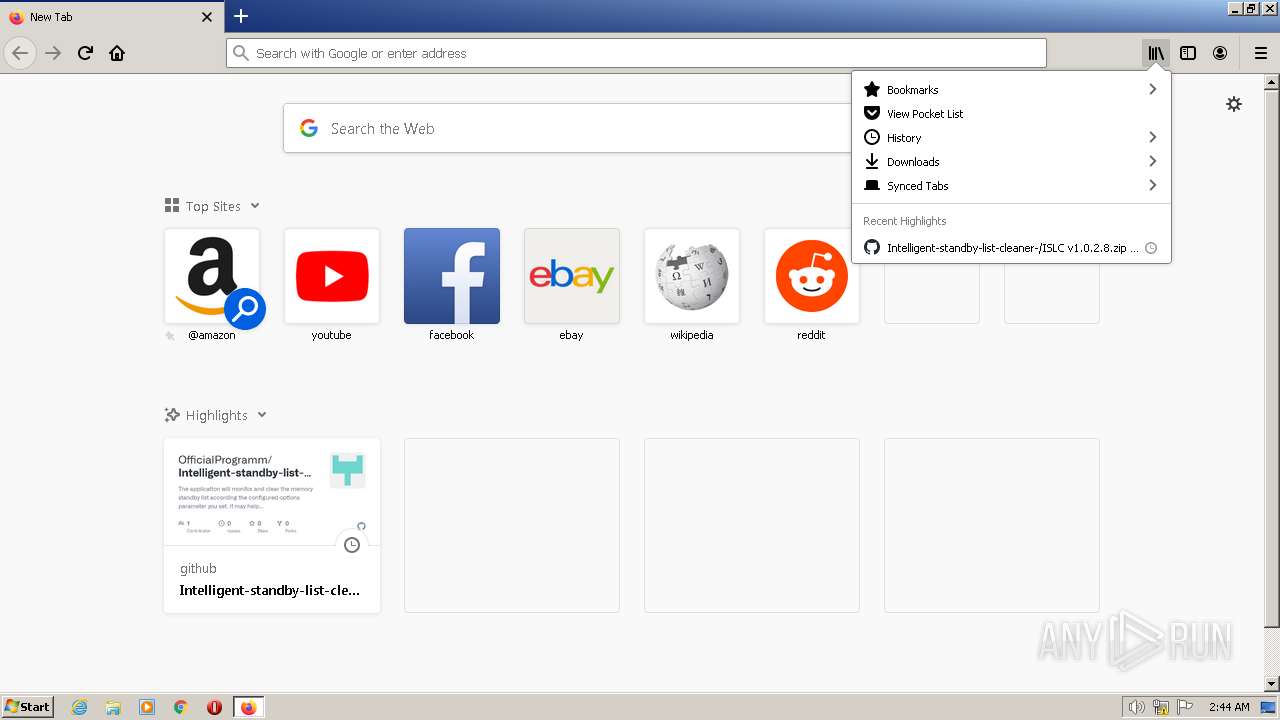1280x720 pixels.
Task: Open the Amazon top site tile
Action: 212,276
